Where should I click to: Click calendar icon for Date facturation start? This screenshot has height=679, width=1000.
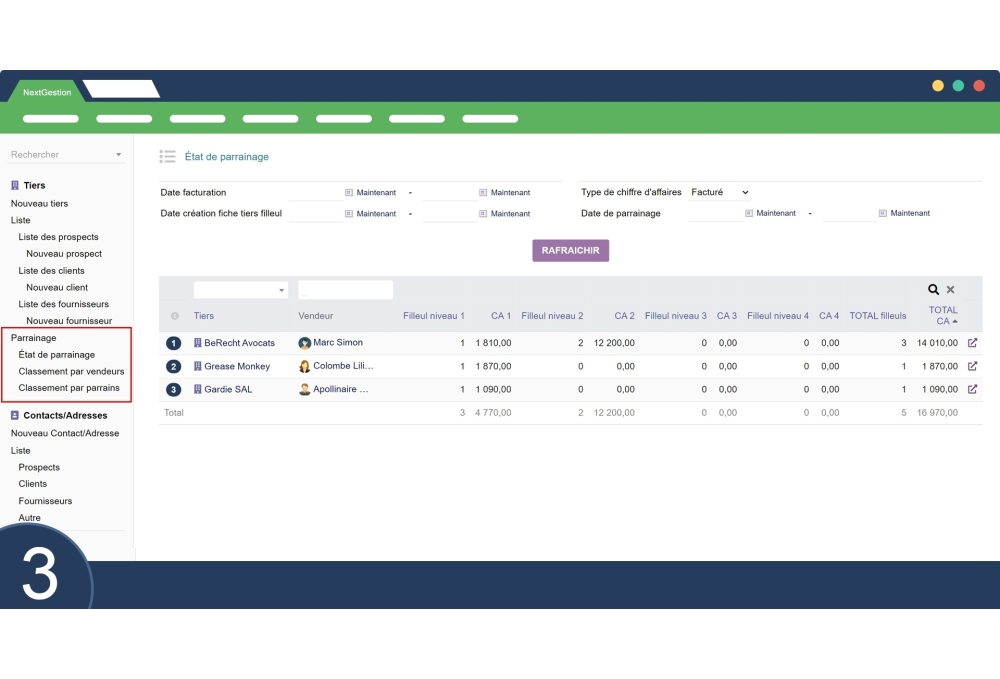(x=349, y=193)
